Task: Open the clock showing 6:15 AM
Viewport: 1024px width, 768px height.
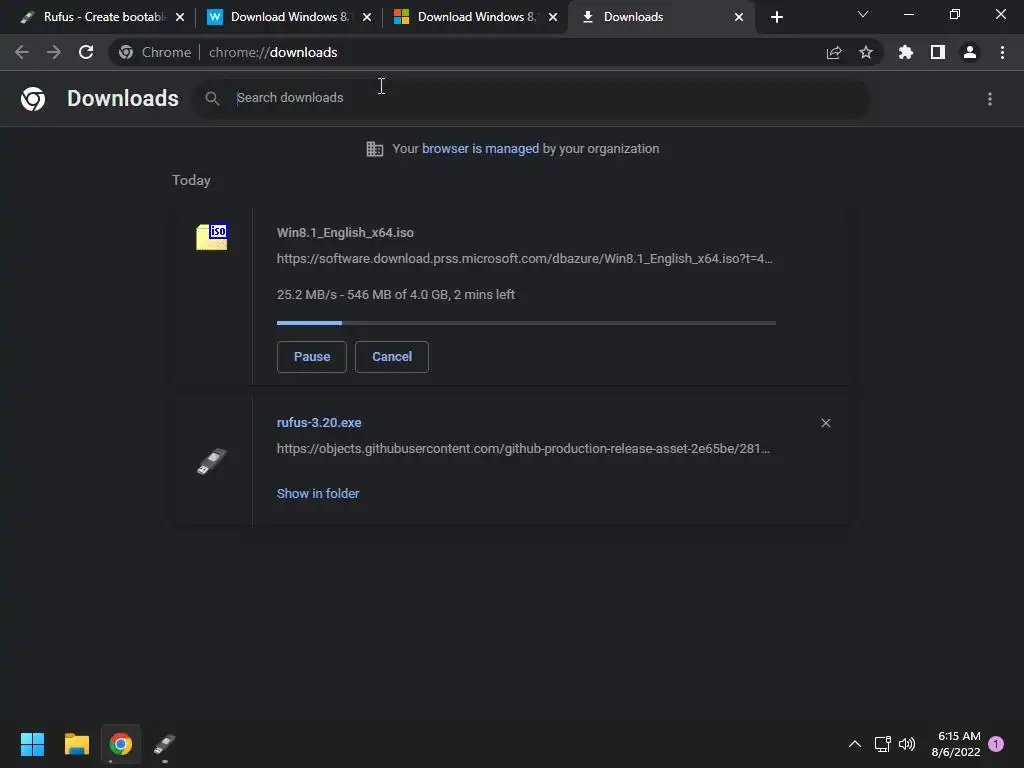Action: 956,744
